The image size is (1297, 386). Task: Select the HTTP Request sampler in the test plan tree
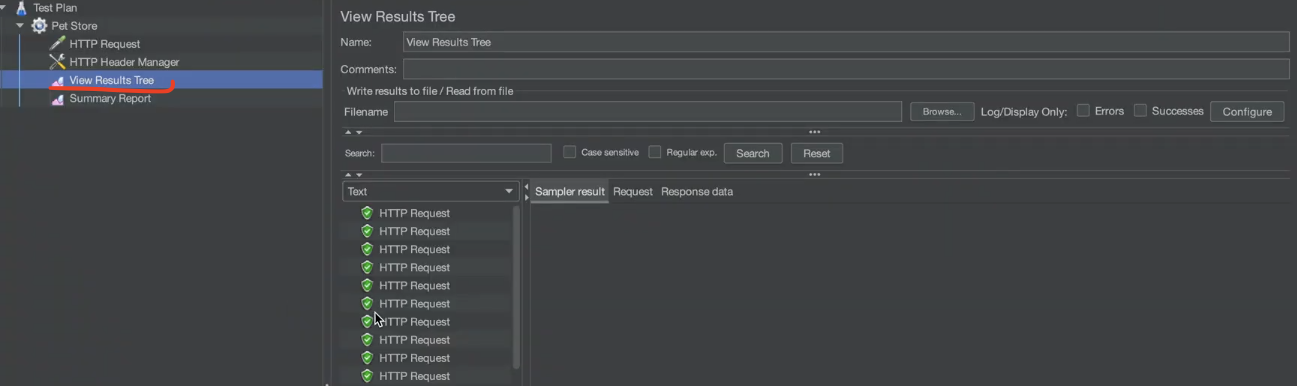click(x=105, y=44)
